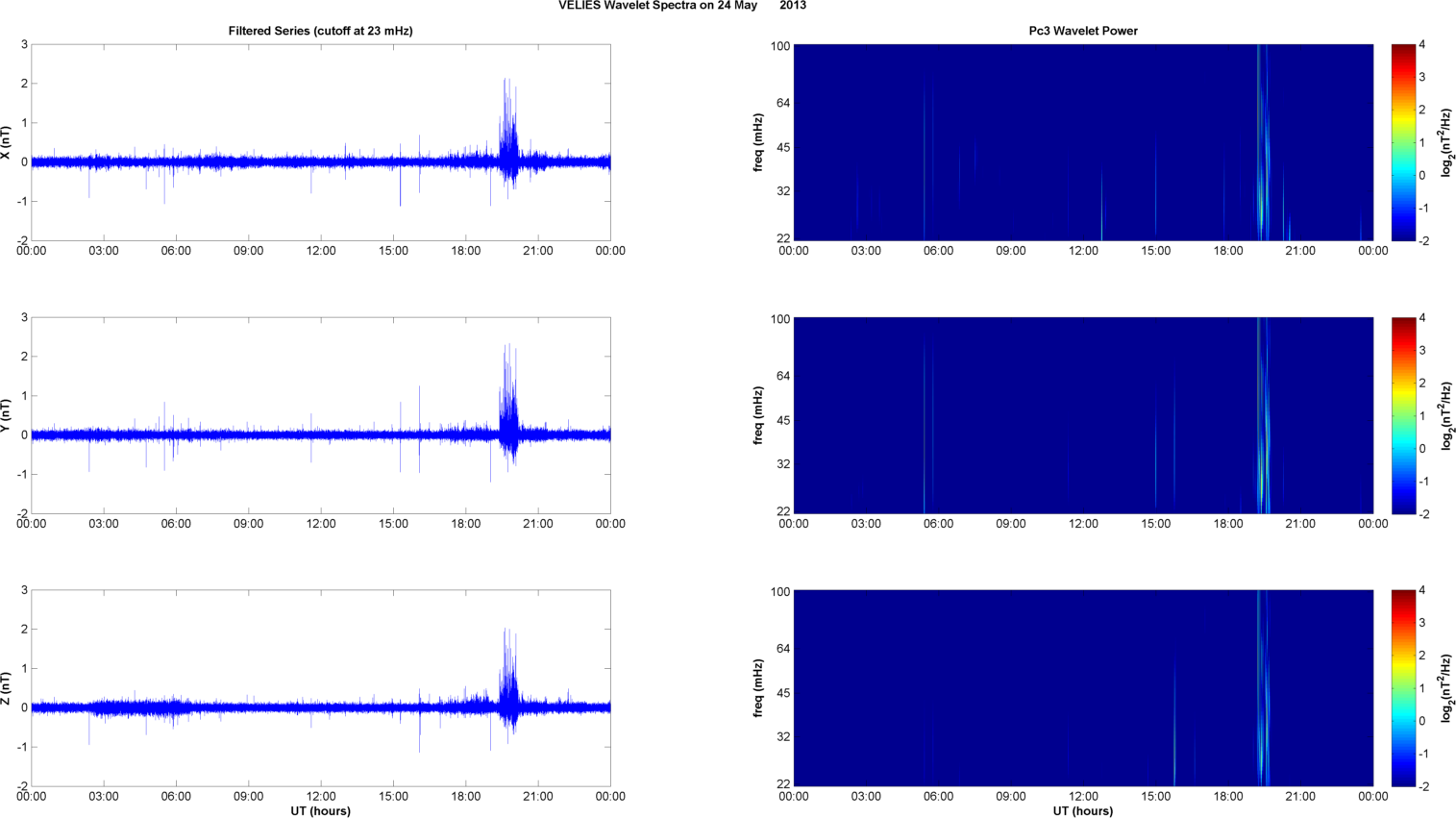Viewport: 1456px width, 818px height.
Task: Click 'UT (hours)' label under bottom wavelet plot
Action: pos(1083,811)
